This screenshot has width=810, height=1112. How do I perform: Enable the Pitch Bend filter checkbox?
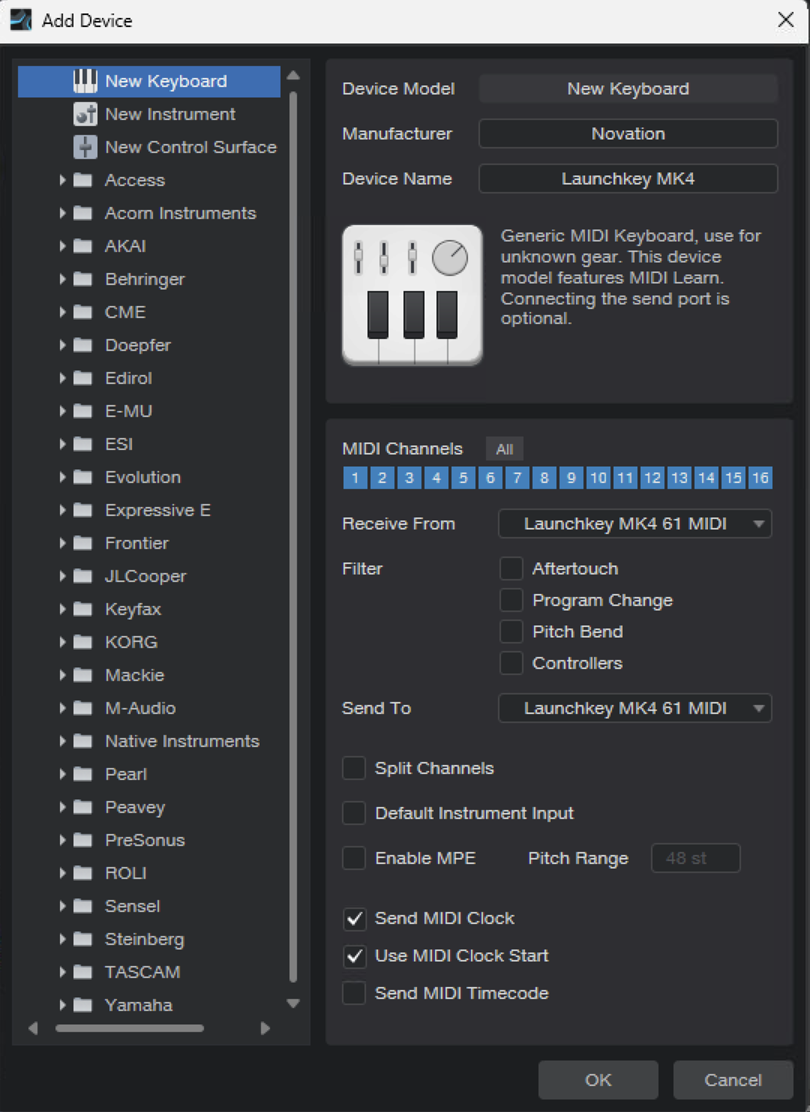(x=511, y=631)
